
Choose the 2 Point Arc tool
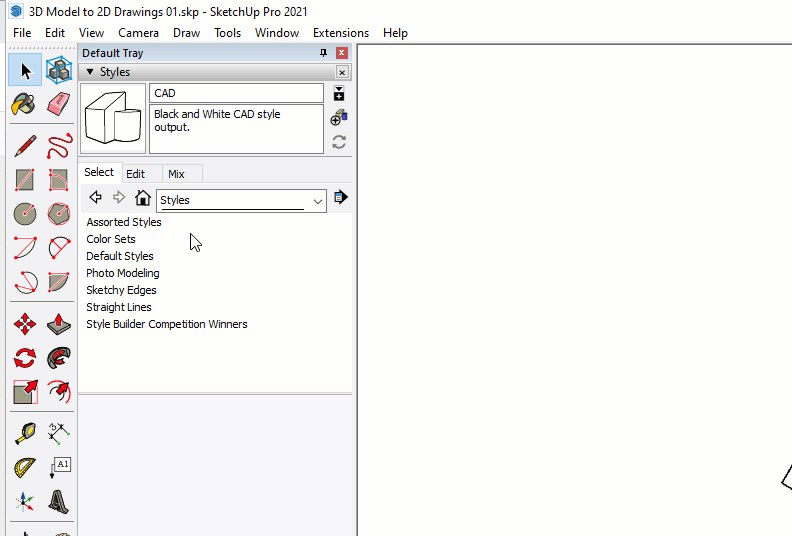(x=59, y=248)
